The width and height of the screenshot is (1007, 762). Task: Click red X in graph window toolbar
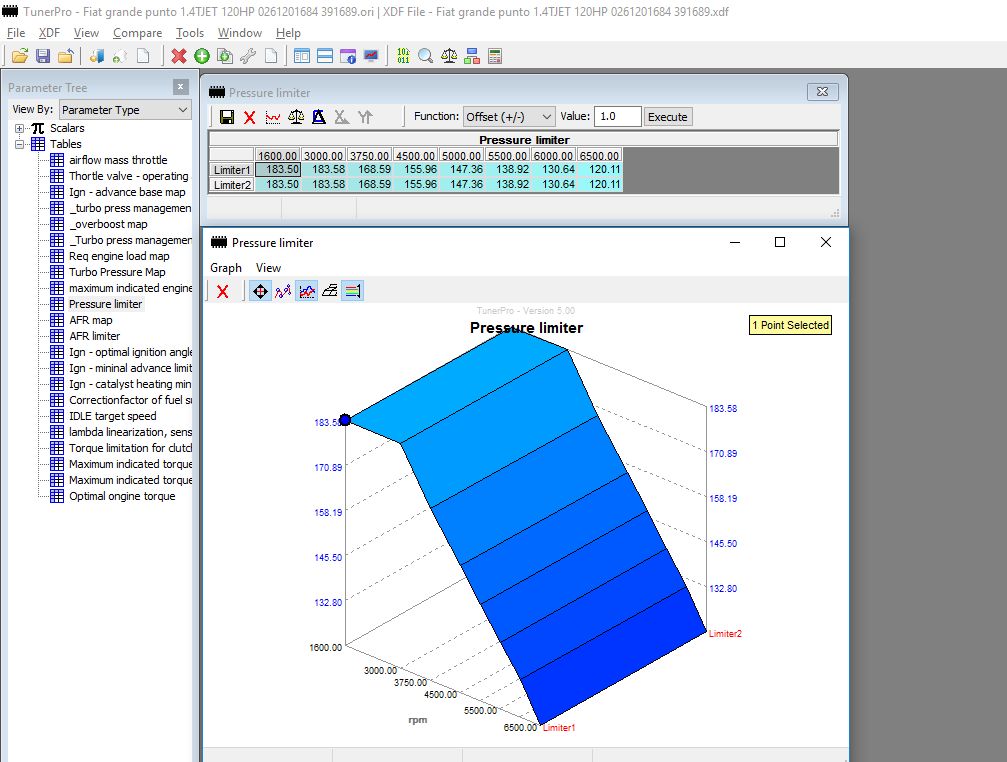(x=223, y=291)
